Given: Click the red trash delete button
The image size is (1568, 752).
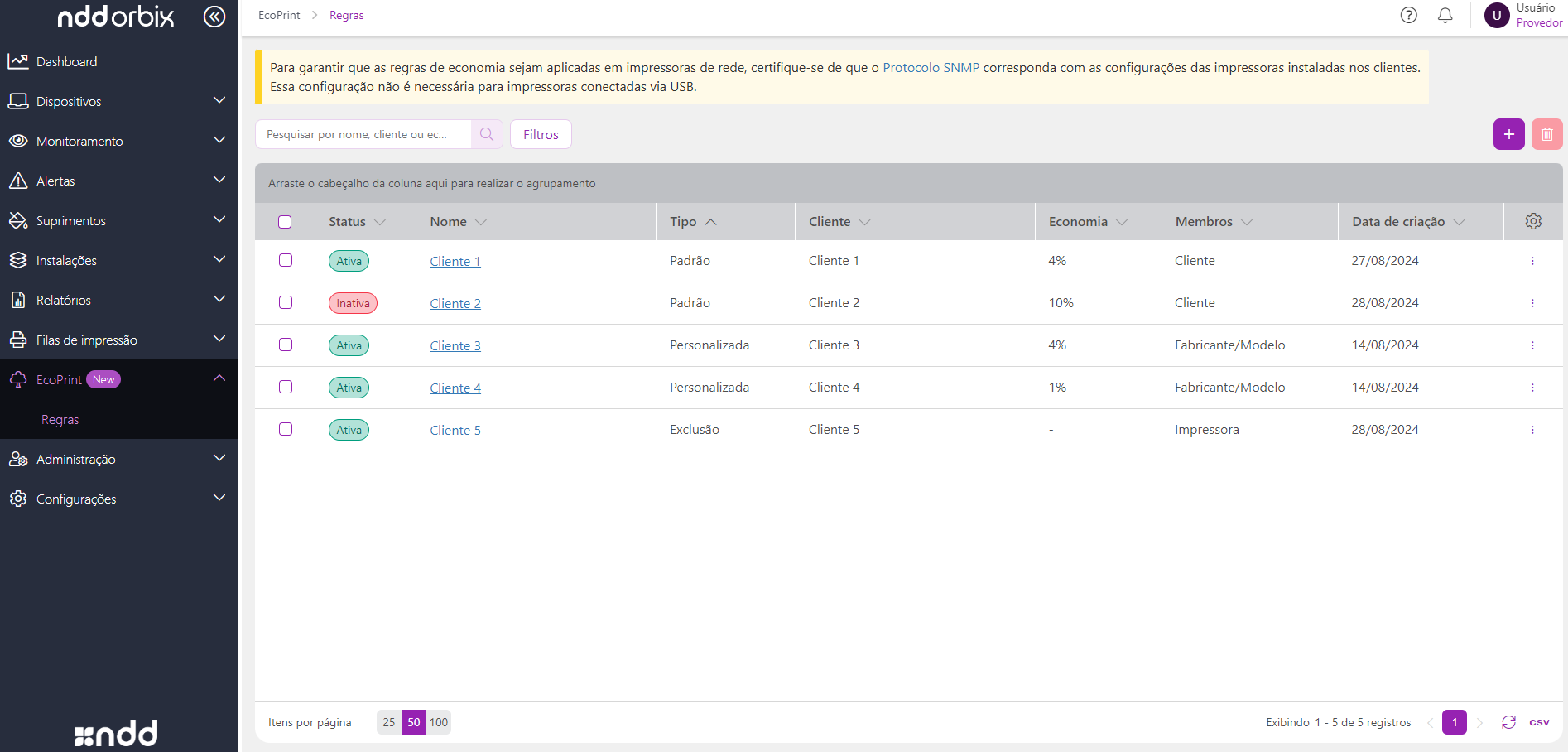Looking at the screenshot, I should tap(1546, 134).
